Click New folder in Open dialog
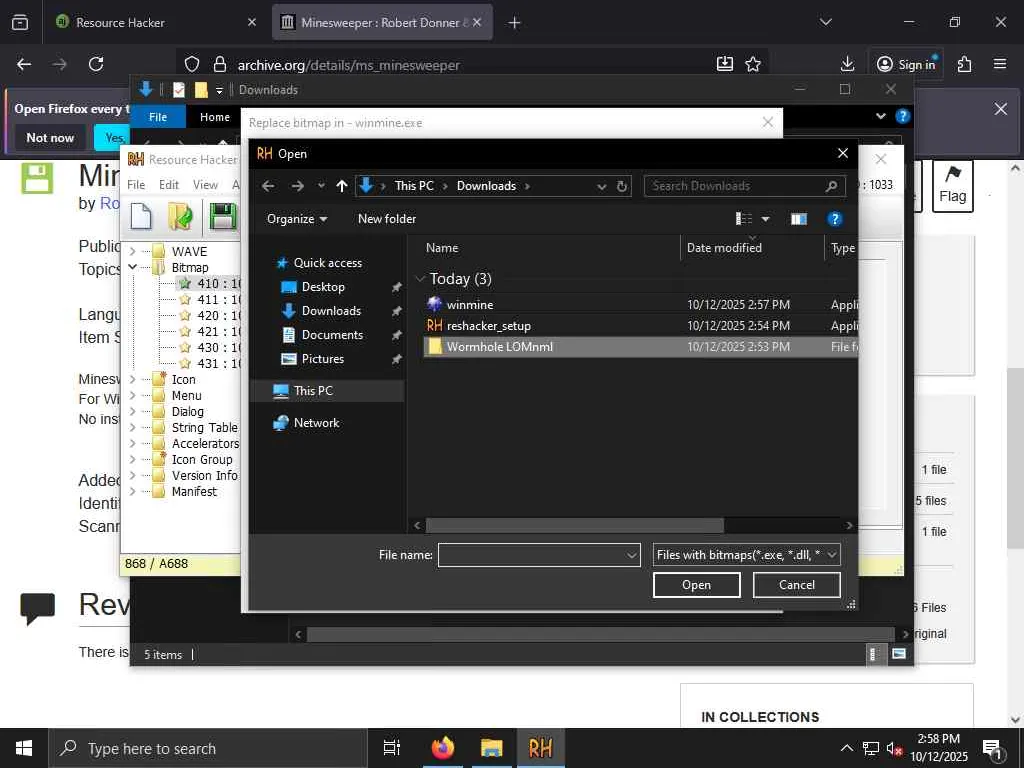The width and height of the screenshot is (1024, 768). coord(387,219)
